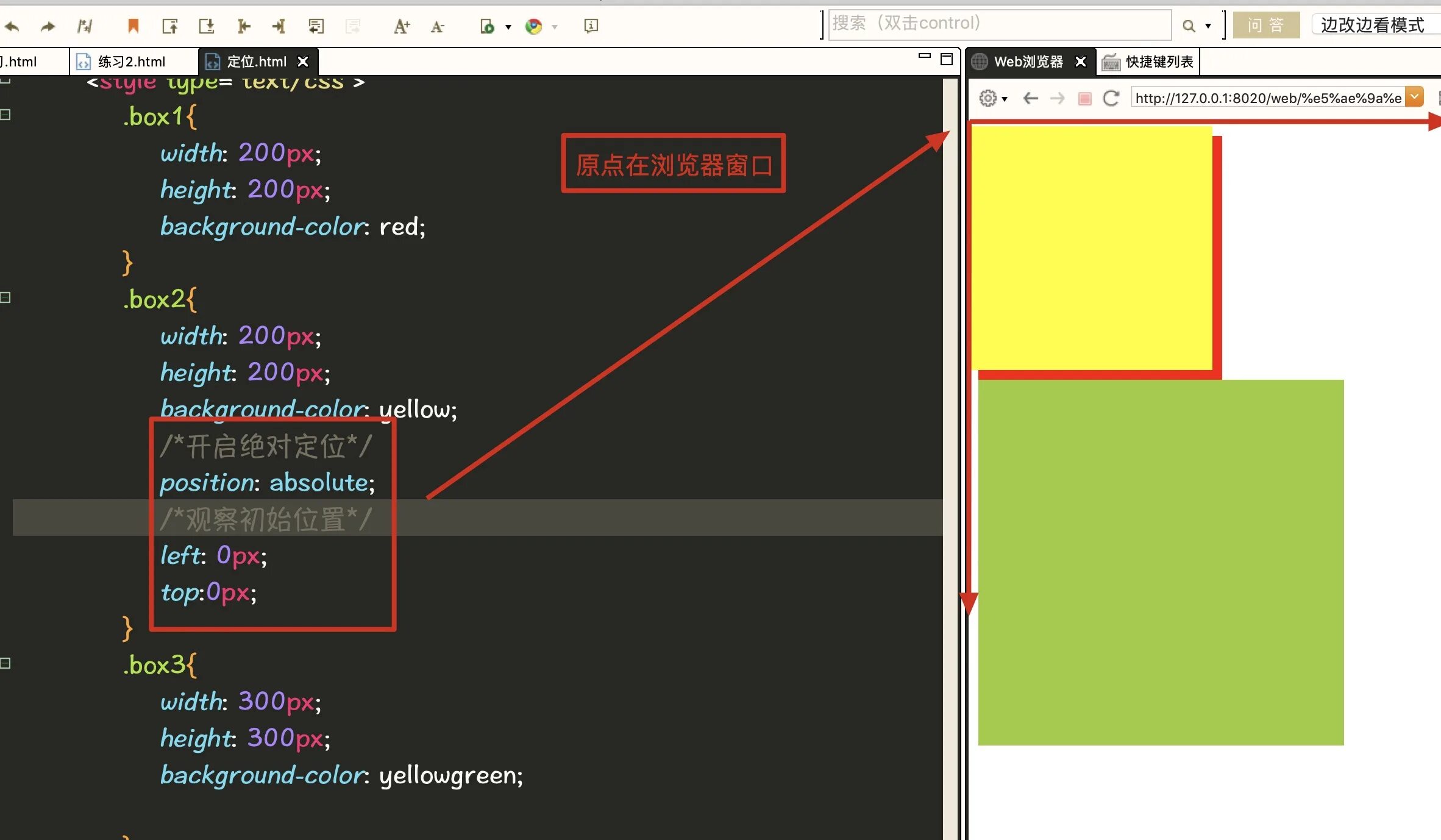This screenshot has width=1441, height=840.
Task: Click the orange bookmark icon
Action: [133, 26]
